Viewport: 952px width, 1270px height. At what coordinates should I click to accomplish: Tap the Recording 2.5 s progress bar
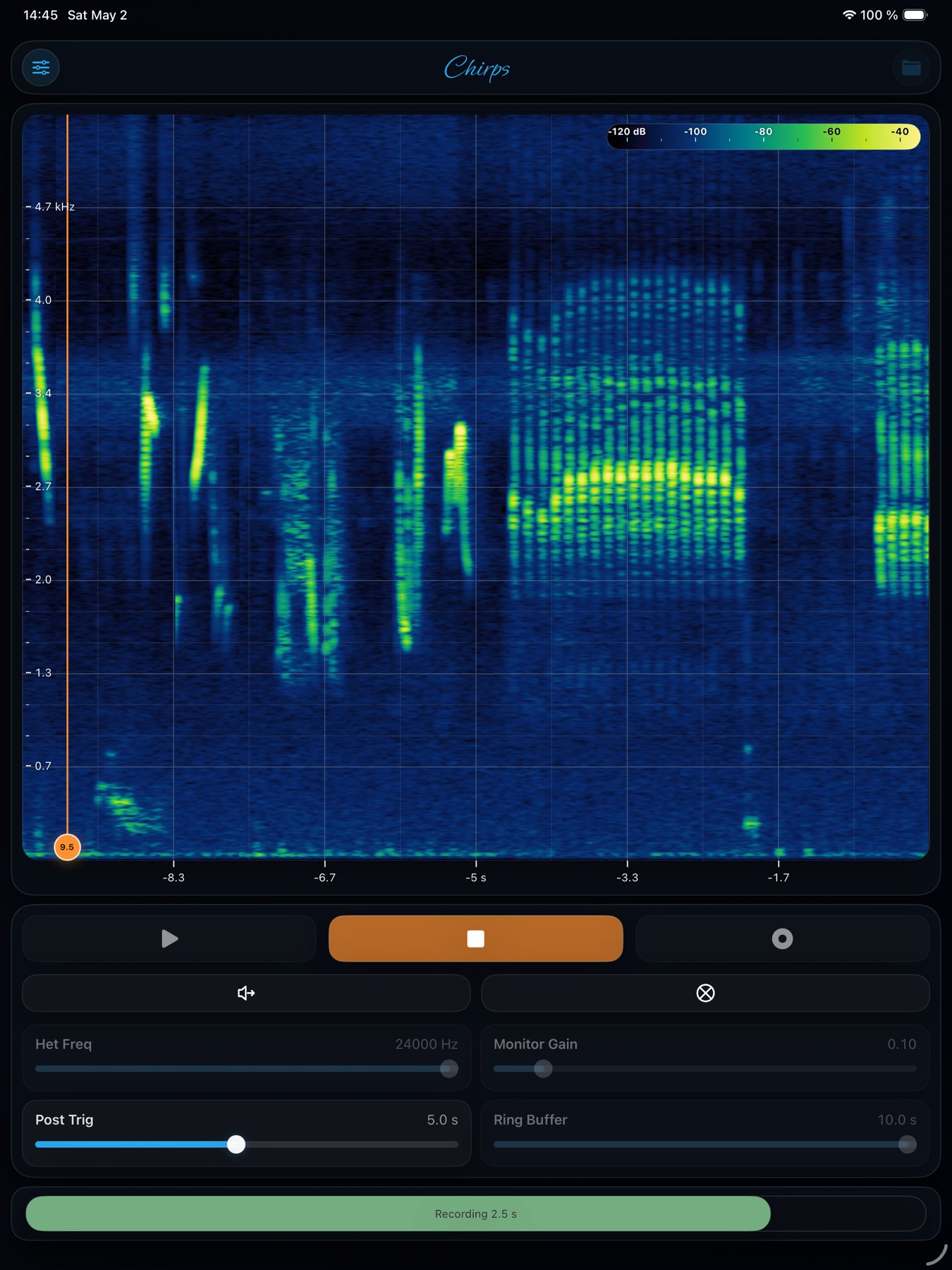476,1214
